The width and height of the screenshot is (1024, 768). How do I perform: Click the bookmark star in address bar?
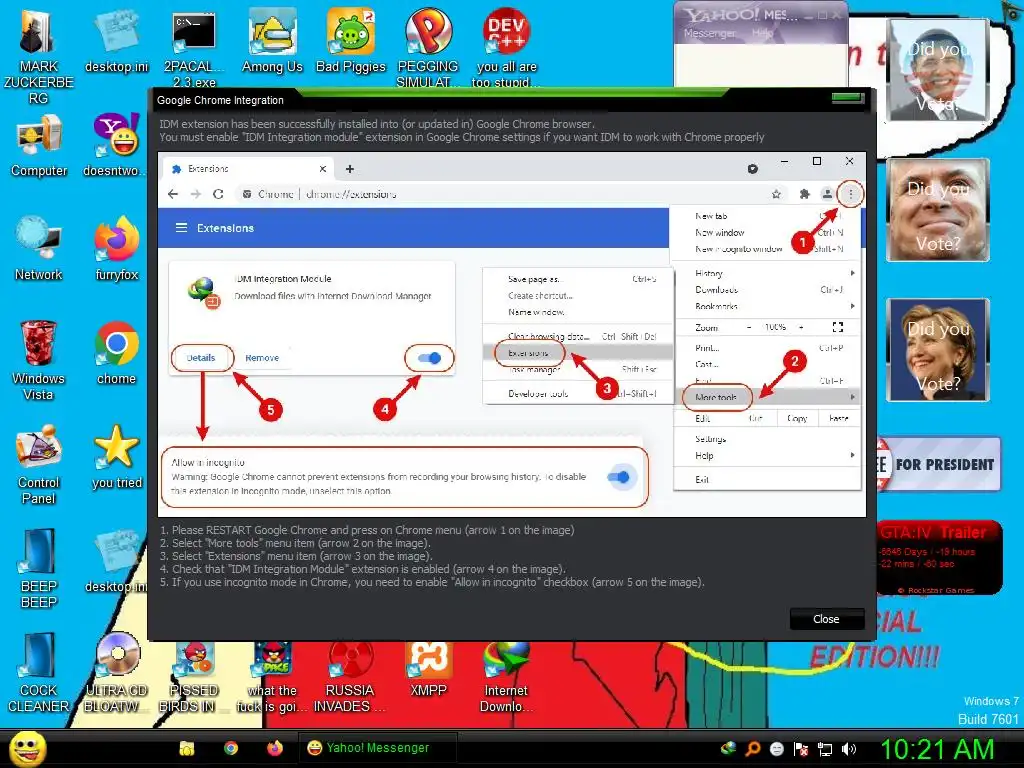[776, 194]
